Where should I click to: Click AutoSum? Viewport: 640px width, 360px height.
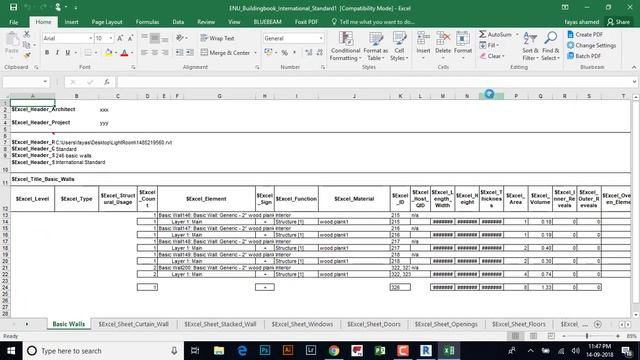[x=495, y=35]
